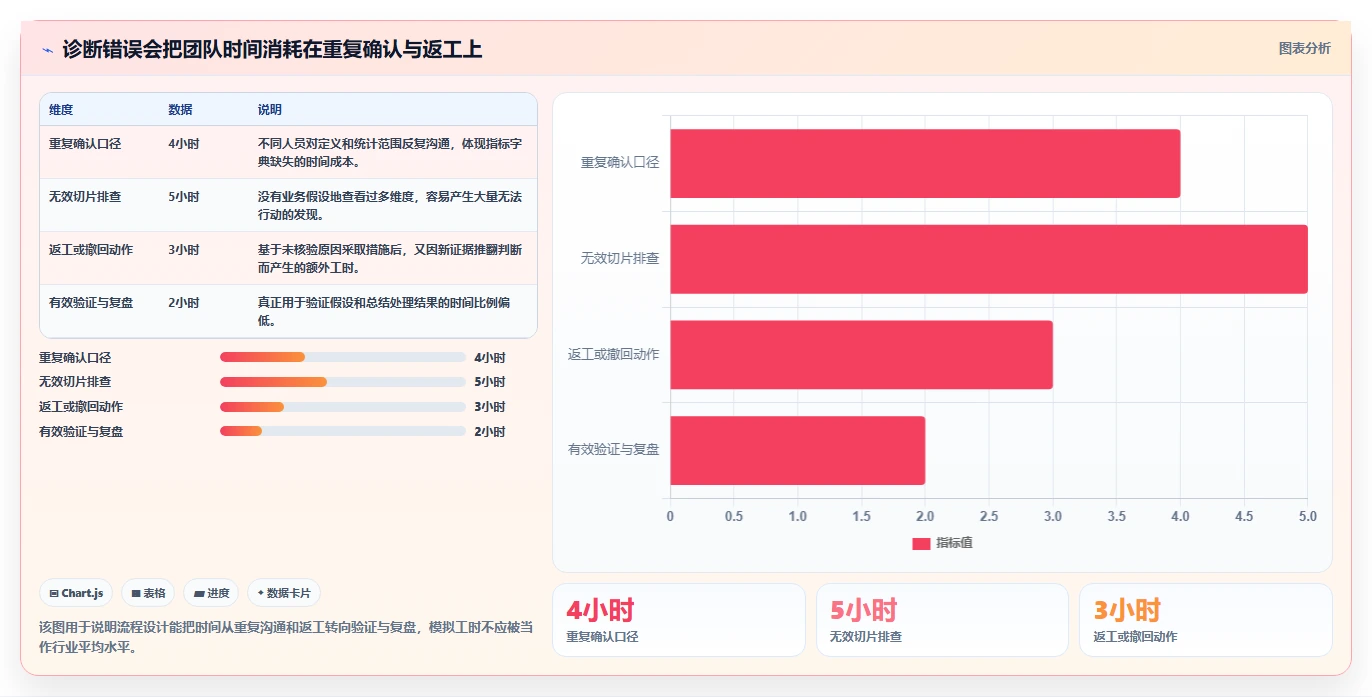Toggle the 指标值 legend swatch
This screenshot has height=697, width=1372.
(x=921, y=543)
